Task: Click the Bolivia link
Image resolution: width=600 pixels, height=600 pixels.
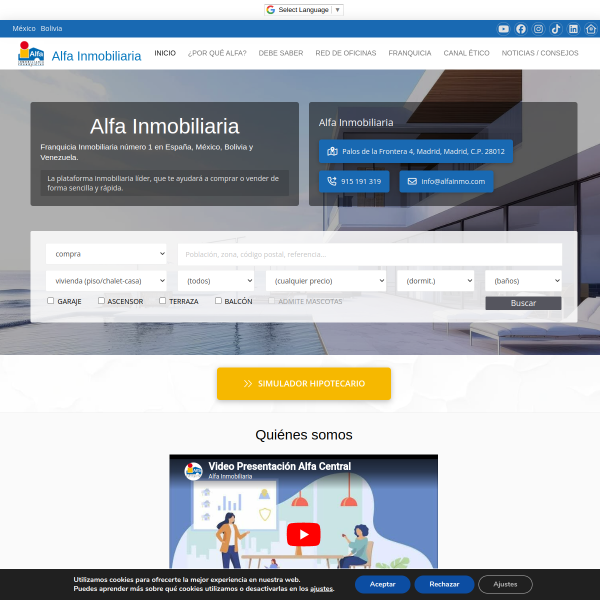Action: click(51, 29)
